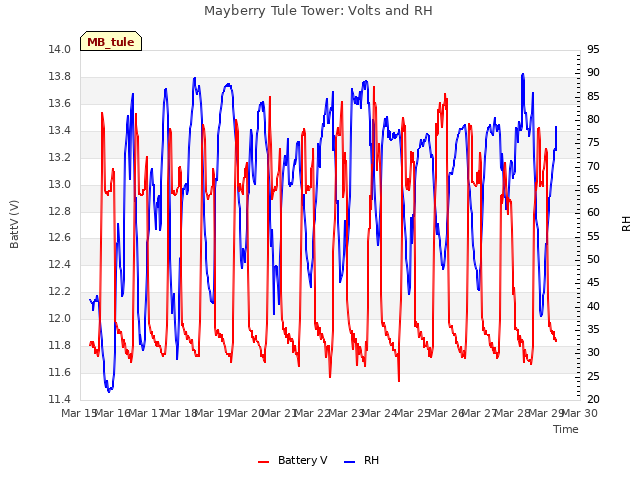Click the blue RH legend swatch
The image size is (640, 480).
350,461
